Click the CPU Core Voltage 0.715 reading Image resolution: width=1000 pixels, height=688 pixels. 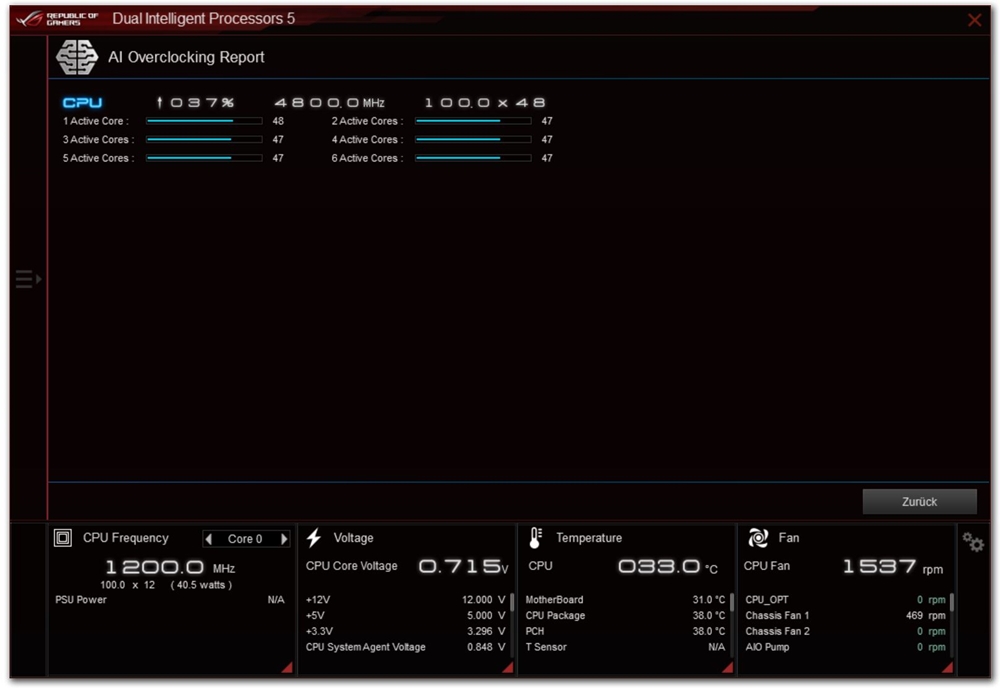[x=463, y=566]
